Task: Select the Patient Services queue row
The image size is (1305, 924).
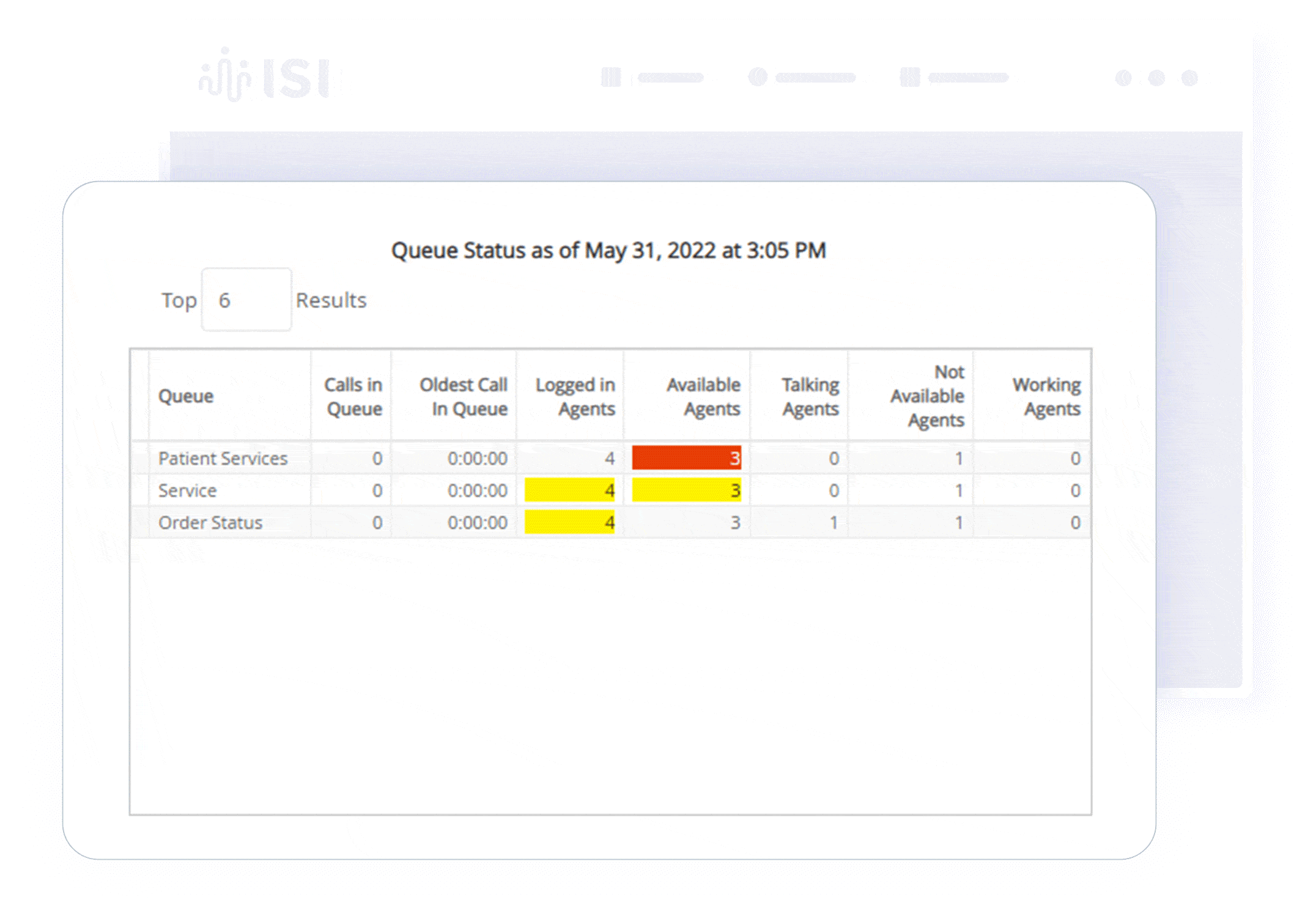Action: 223,459
